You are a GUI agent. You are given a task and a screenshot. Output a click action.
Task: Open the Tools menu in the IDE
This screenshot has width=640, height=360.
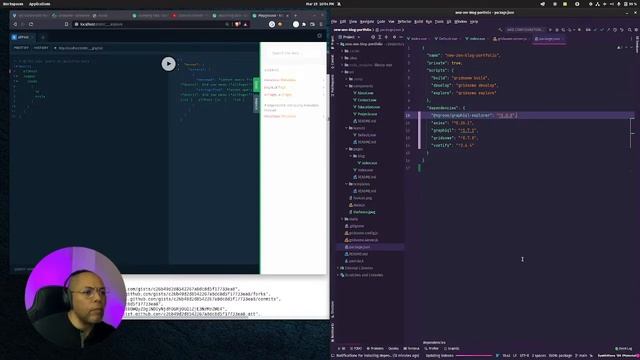point(439,21)
